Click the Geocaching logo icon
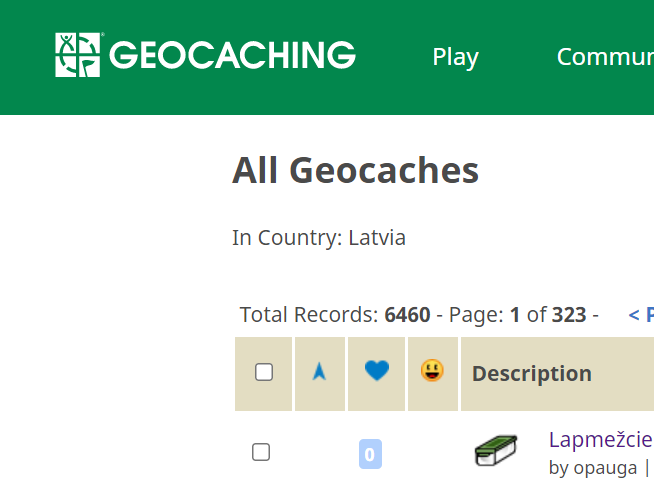This screenshot has height=489, width=654. tap(78, 55)
